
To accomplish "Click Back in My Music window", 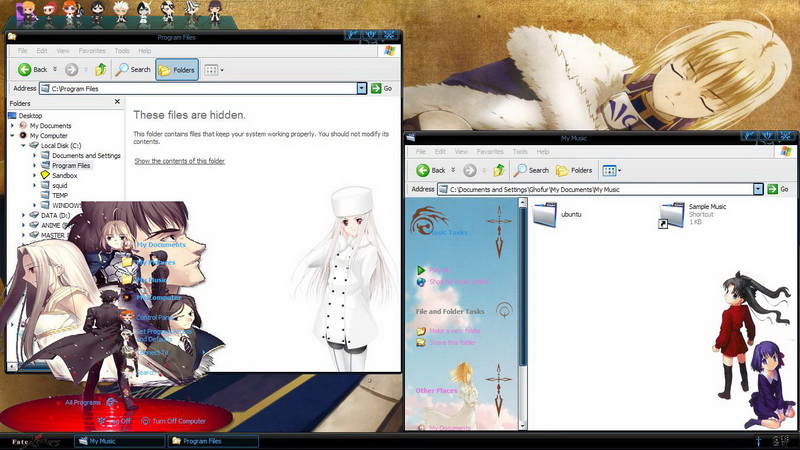I will point(431,170).
